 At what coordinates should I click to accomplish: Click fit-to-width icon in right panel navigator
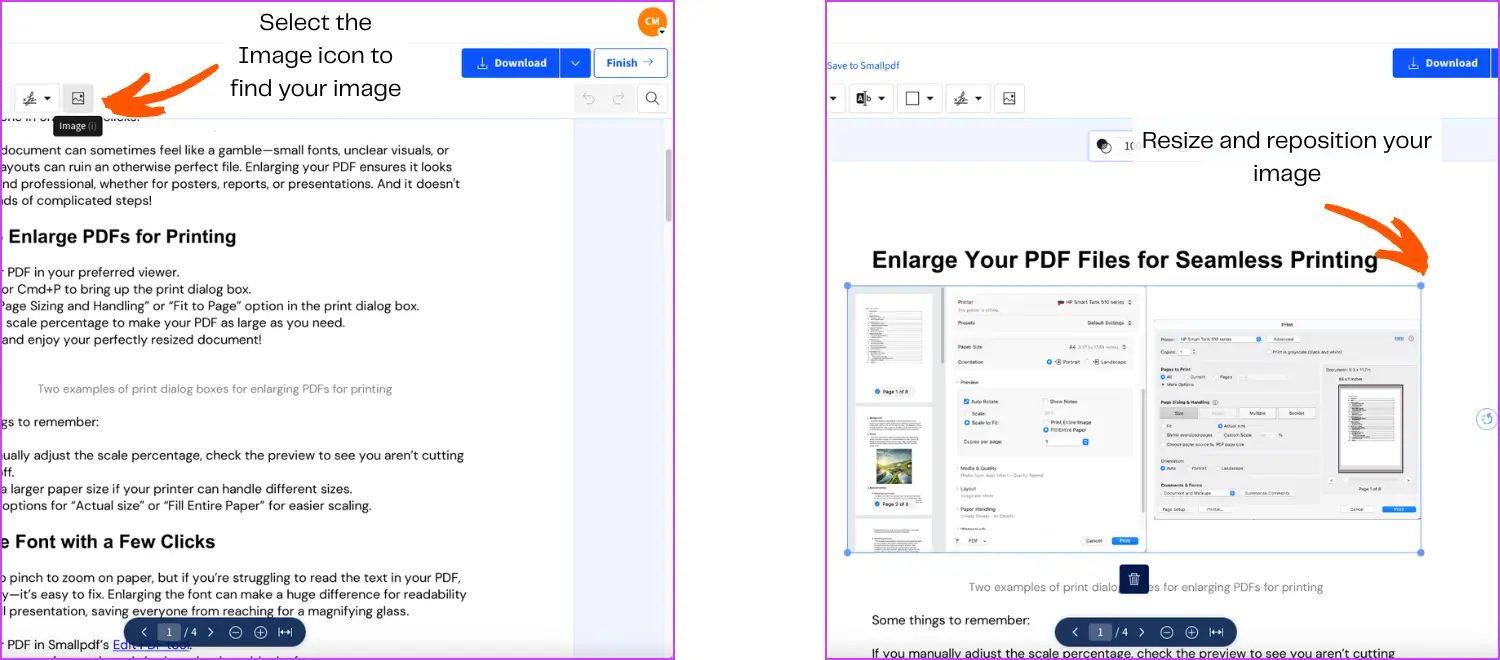pos(1216,632)
